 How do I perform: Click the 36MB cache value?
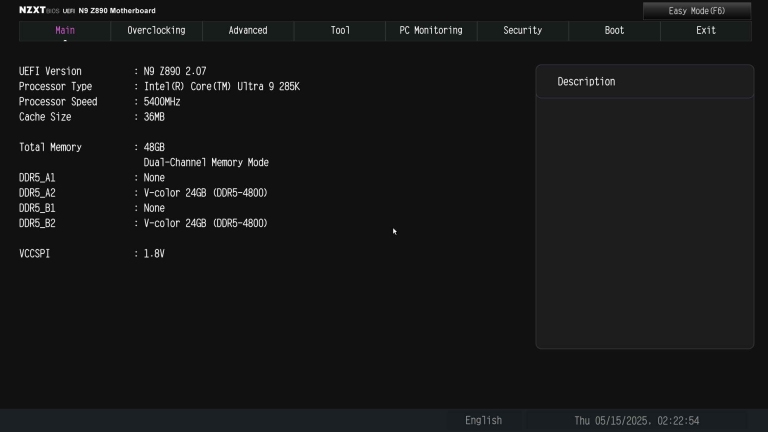pyautogui.click(x=154, y=117)
